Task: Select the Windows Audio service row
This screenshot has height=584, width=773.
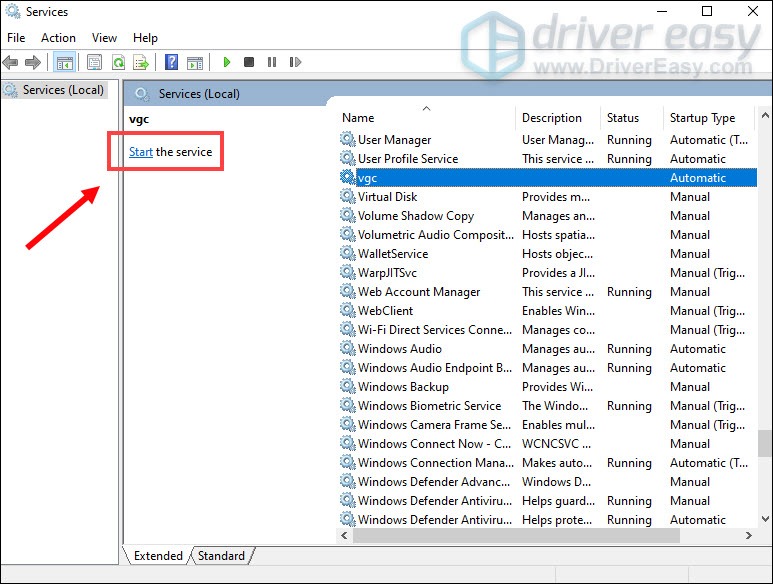Action: (x=400, y=349)
